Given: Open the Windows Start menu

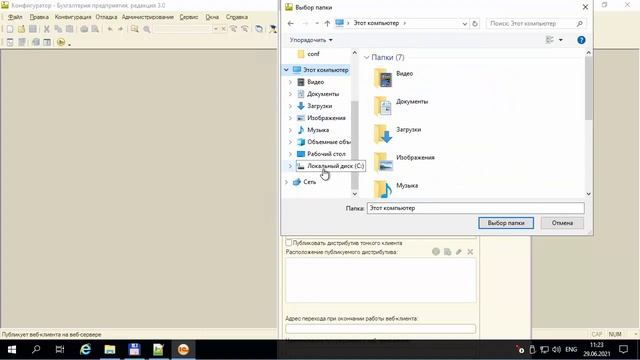Looking at the screenshot, I should [x=12, y=349].
